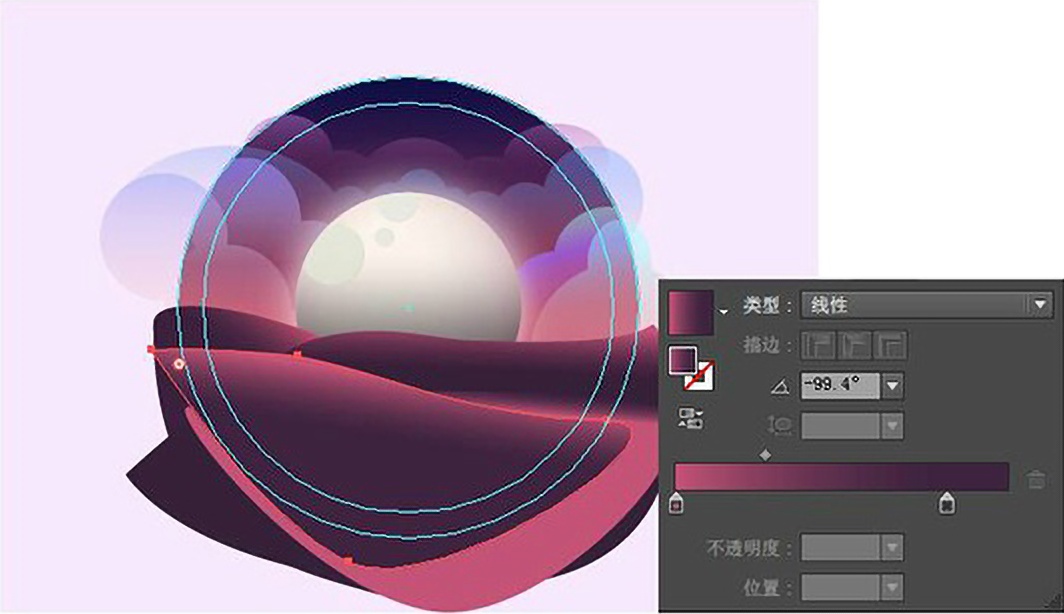Open the gradient preset menu arrow beside thumbnail

tap(724, 310)
